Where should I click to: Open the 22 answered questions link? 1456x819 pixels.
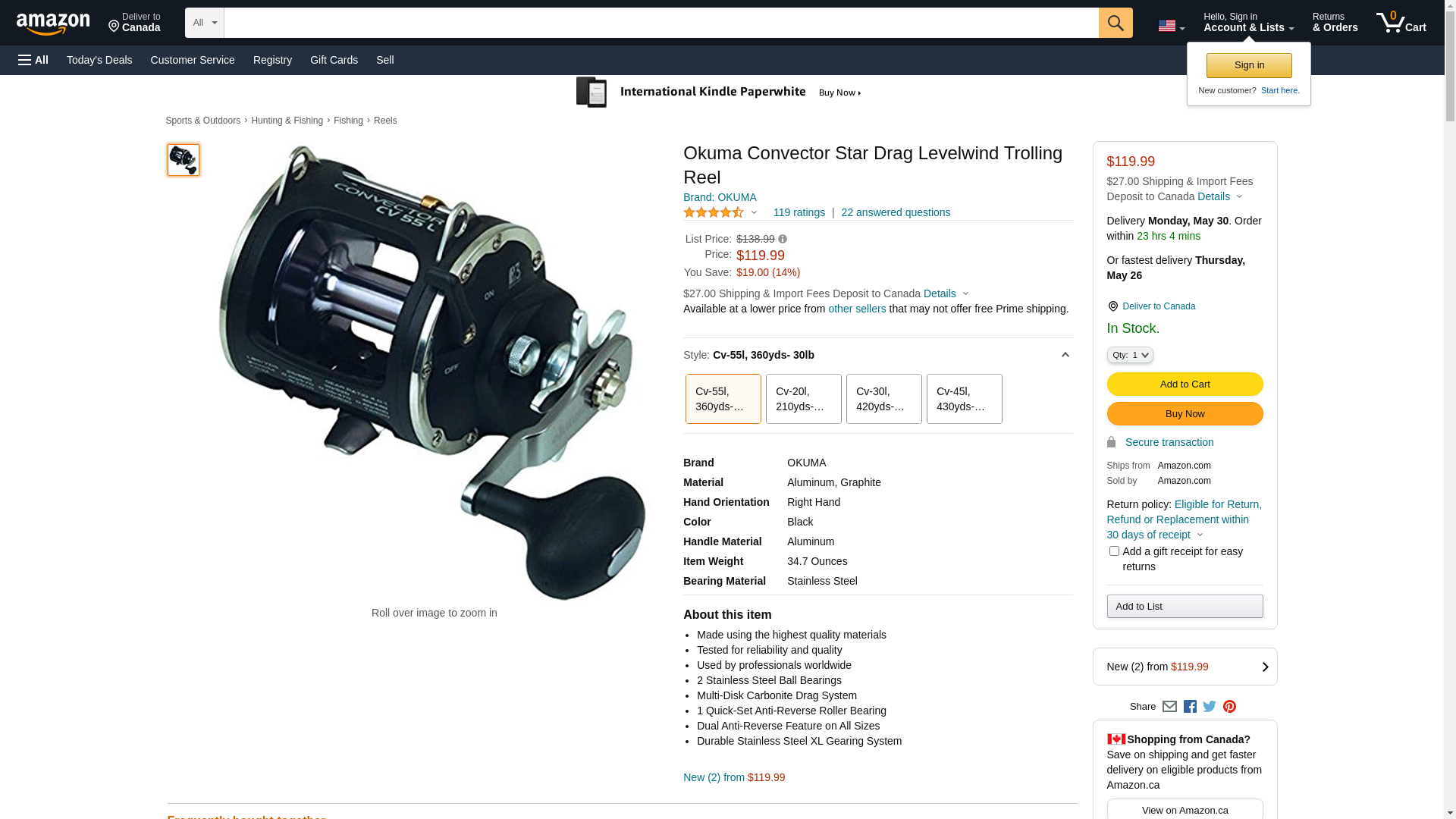pos(895,212)
